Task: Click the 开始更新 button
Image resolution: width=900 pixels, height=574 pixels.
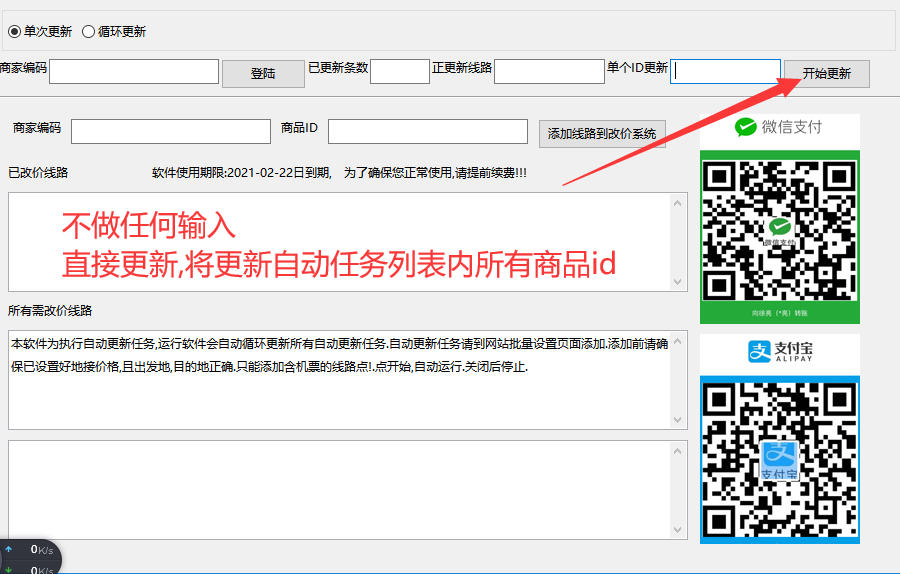Action: pos(827,73)
